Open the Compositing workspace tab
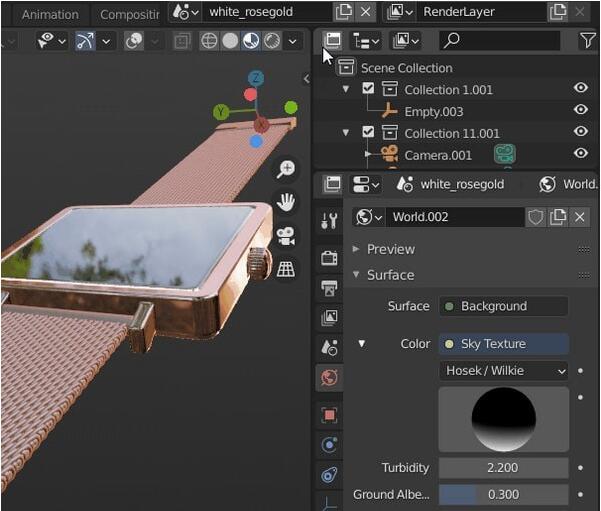 [x=130, y=15]
